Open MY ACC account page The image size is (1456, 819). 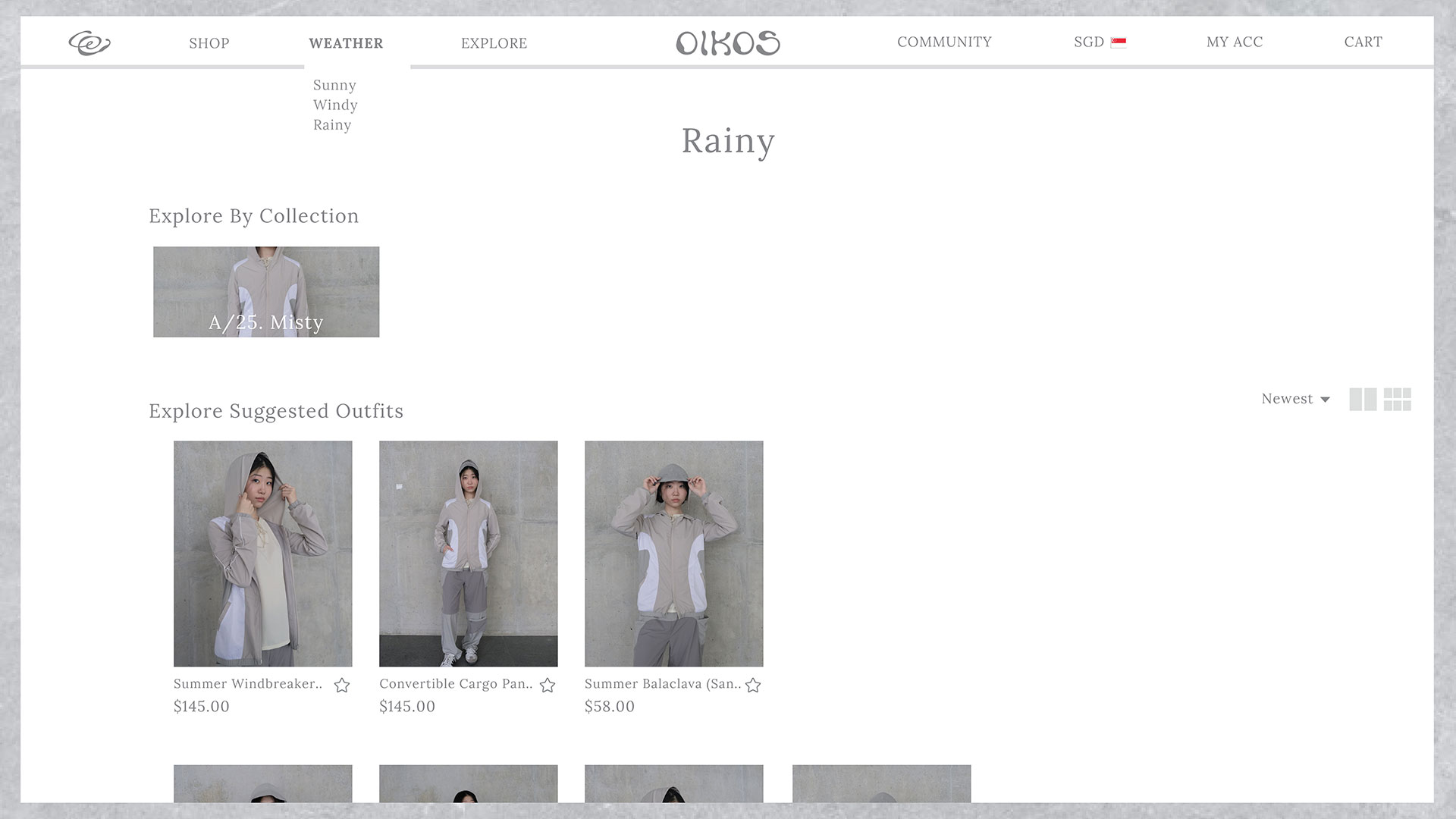[x=1235, y=42]
